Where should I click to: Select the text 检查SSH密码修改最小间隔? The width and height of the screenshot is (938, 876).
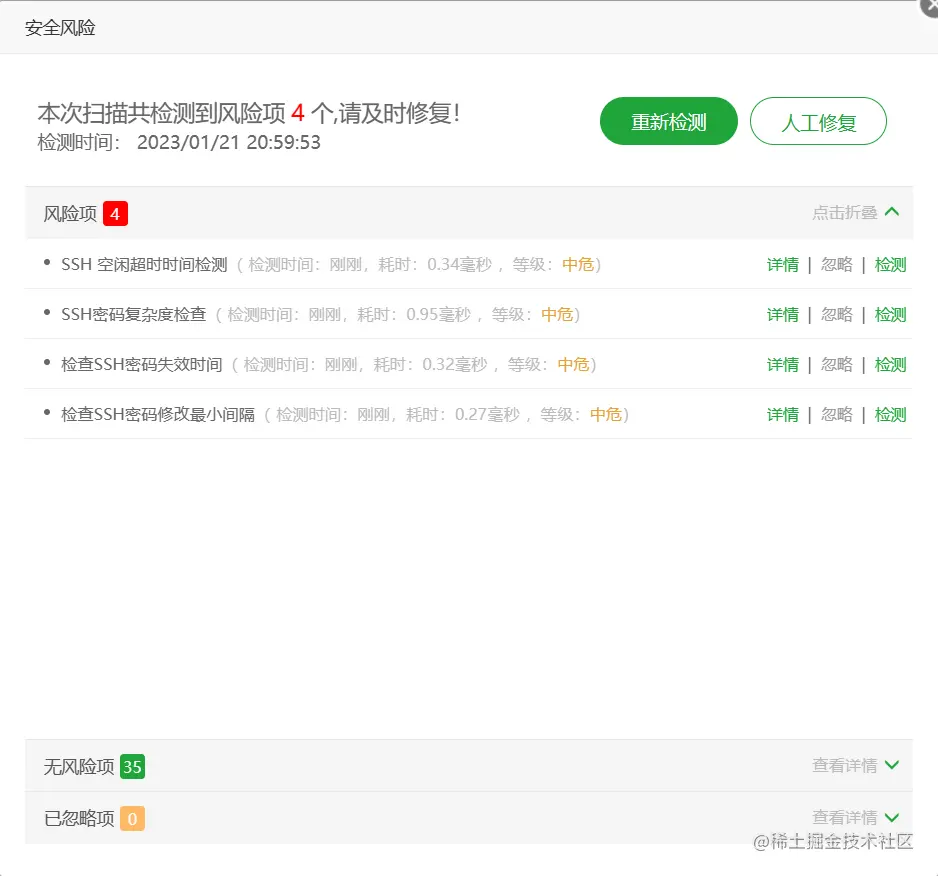(x=158, y=415)
